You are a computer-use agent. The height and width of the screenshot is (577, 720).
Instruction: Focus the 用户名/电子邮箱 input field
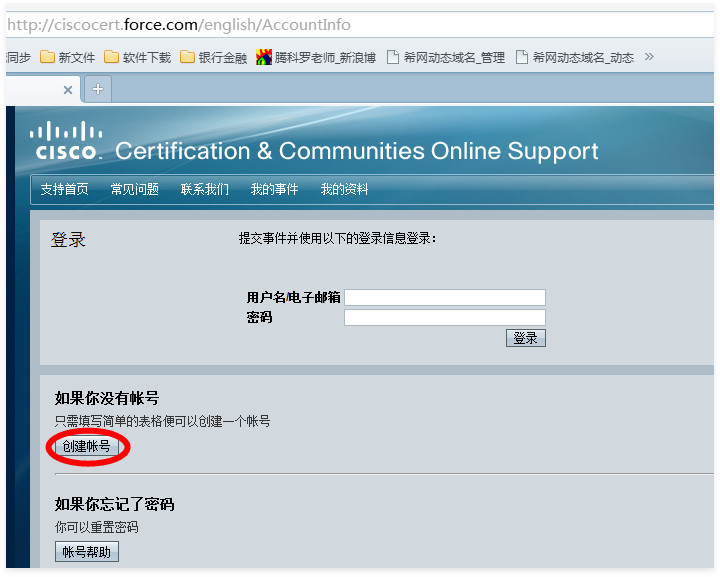445,297
